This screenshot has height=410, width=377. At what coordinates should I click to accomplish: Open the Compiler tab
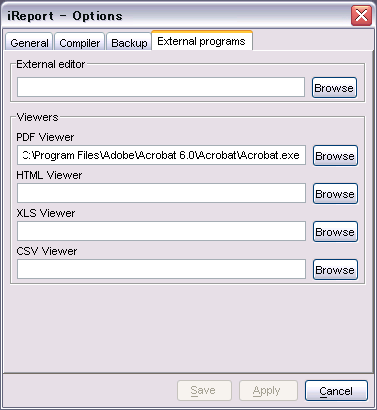tap(80, 42)
